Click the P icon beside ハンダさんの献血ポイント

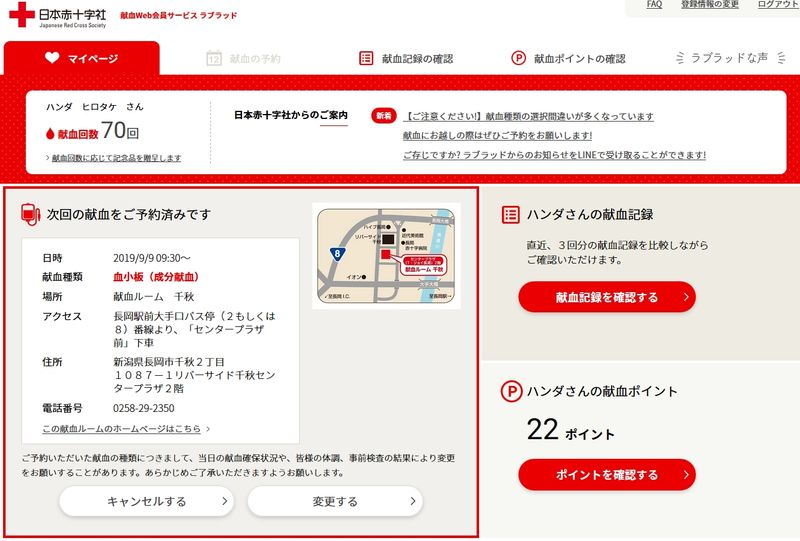point(511,391)
